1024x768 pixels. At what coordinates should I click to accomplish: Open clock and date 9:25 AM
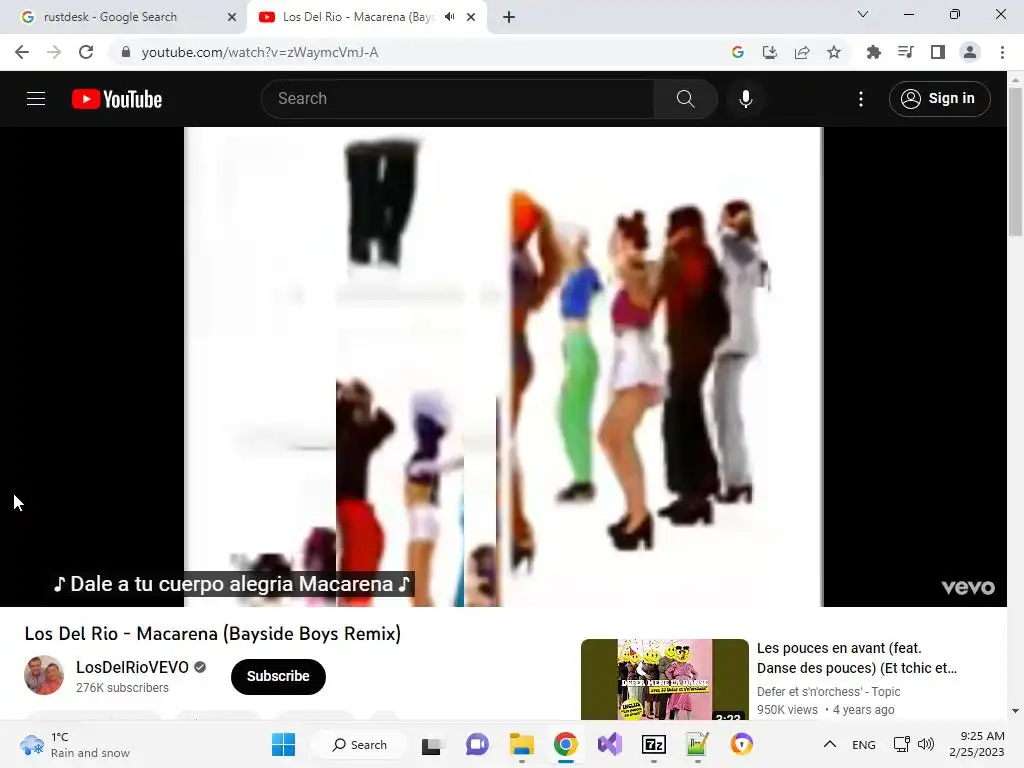coord(976,744)
